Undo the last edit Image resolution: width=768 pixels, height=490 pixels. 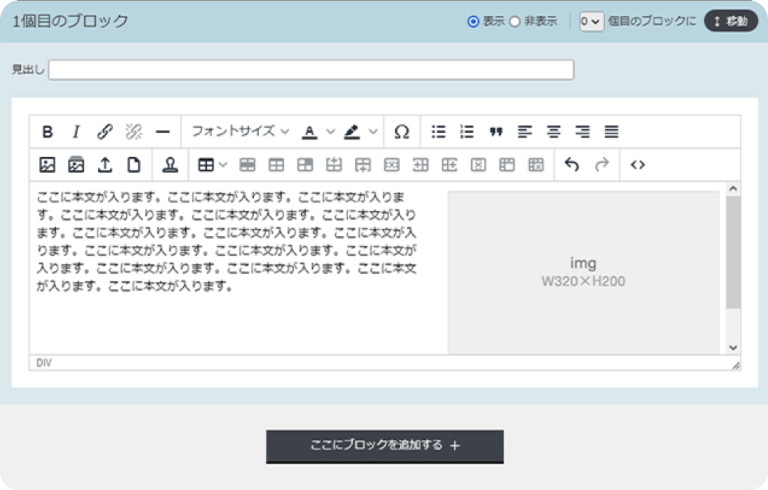click(572, 165)
